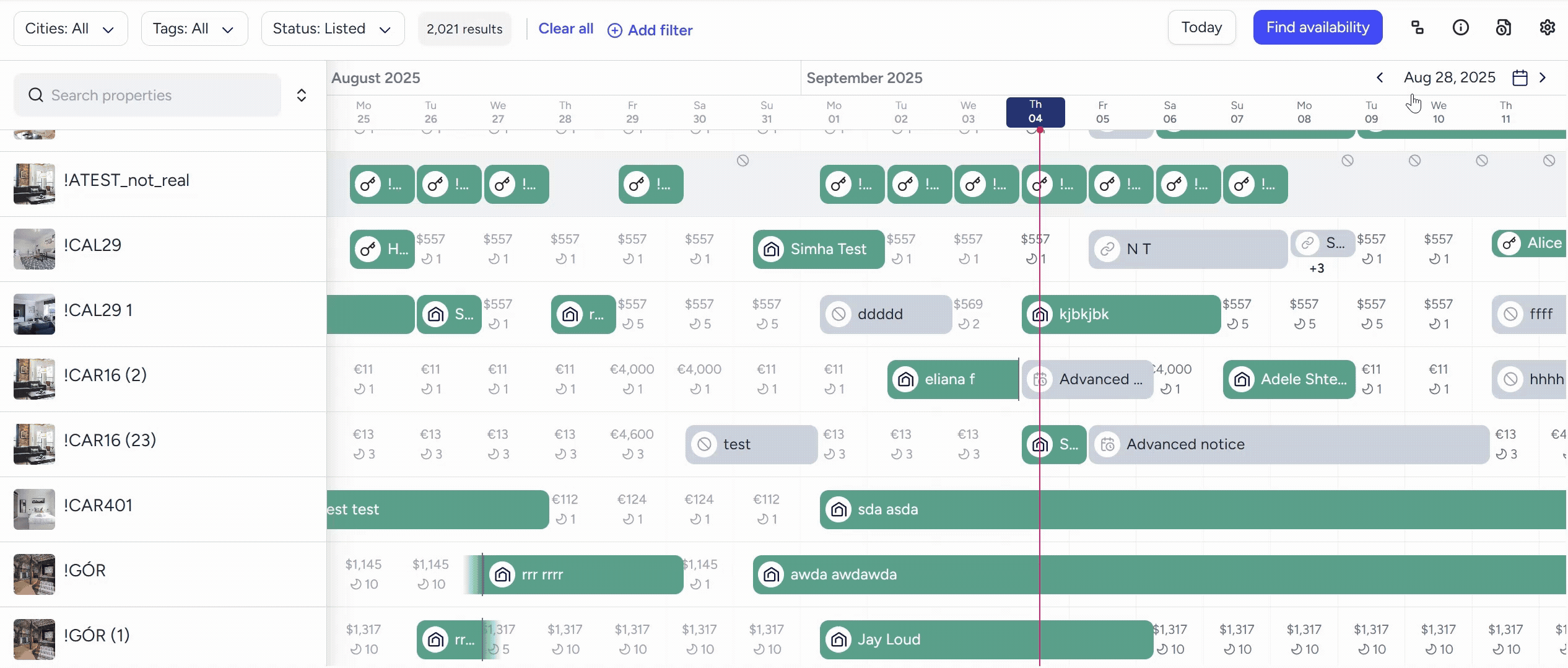This screenshot has width=1568, height=668.
Task: Open the Cities: All filter dropdown
Action: pyautogui.click(x=70, y=28)
